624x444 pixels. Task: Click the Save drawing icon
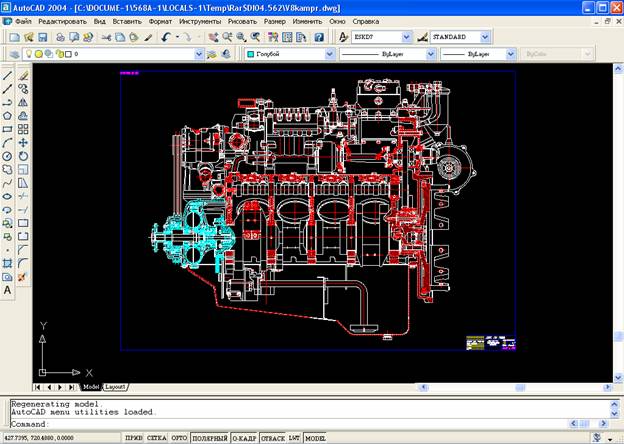pyautogui.click(x=43, y=37)
